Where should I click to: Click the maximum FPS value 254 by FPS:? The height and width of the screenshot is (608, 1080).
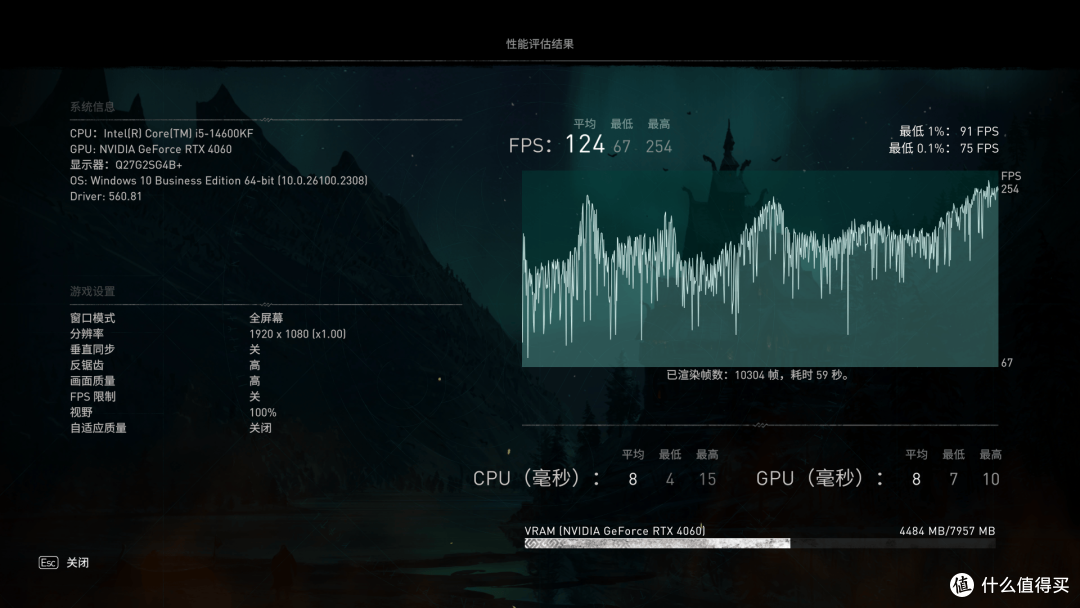(x=658, y=147)
